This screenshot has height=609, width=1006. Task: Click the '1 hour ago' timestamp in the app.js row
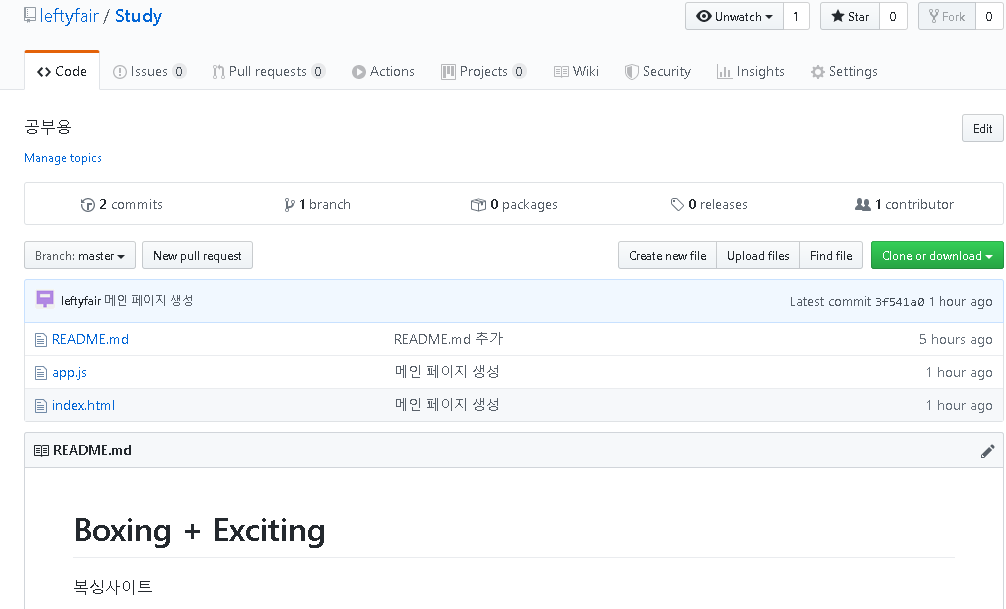[x=959, y=372]
